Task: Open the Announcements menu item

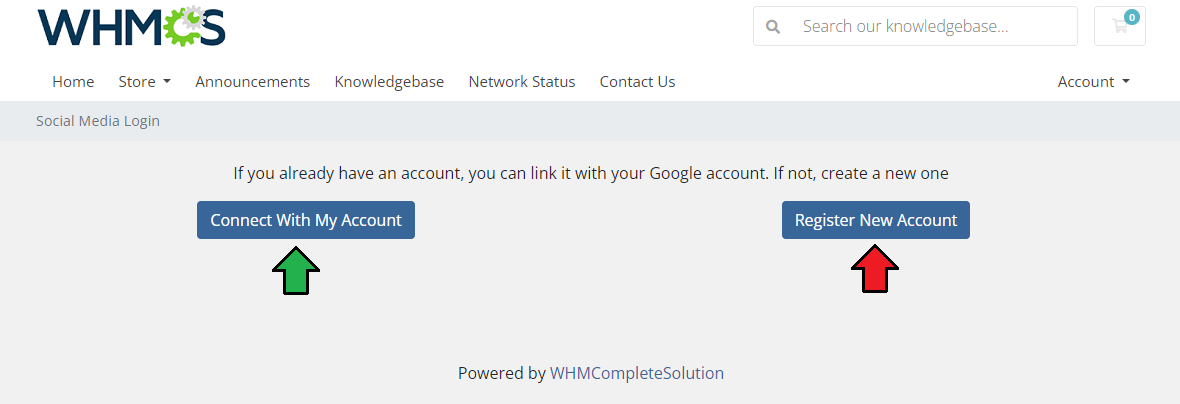Action: pyautogui.click(x=253, y=81)
